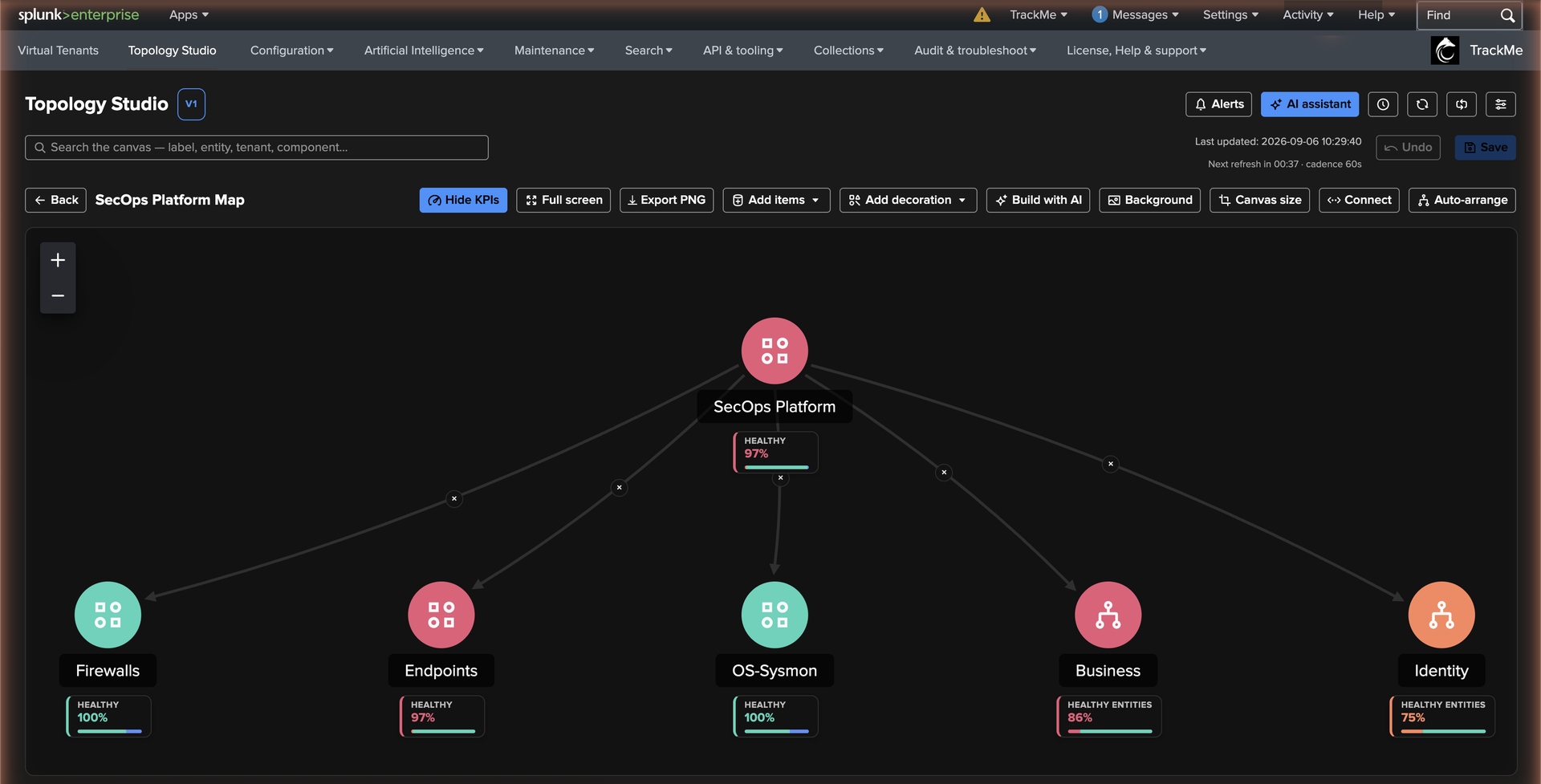Click the SecOps Platform node icon
This screenshot has height=784, width=1541.
pos(775,351)
